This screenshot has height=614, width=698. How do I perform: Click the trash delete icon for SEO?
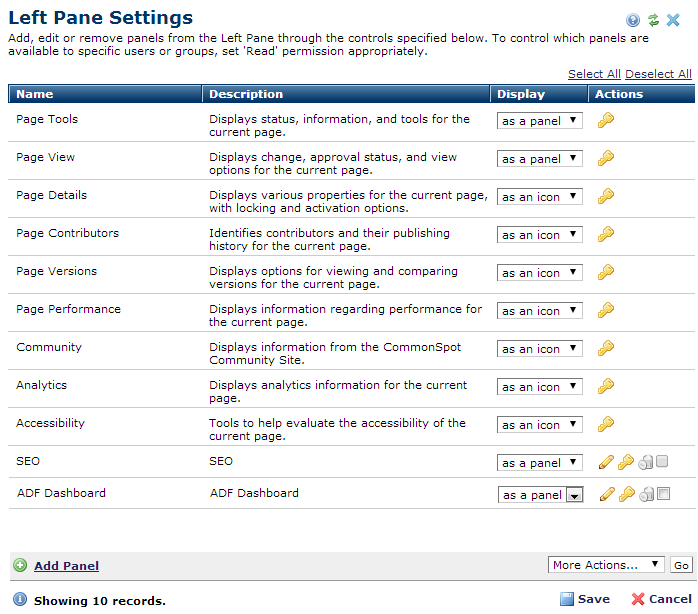coord(646,462)
